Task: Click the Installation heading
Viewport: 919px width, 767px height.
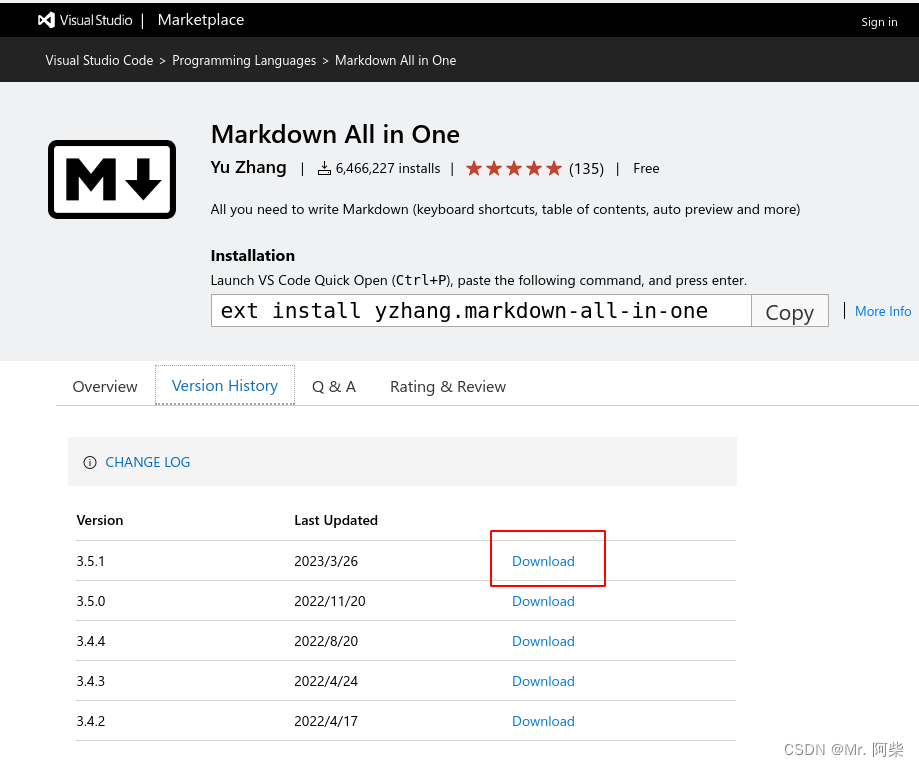Action: pos(253,255)
